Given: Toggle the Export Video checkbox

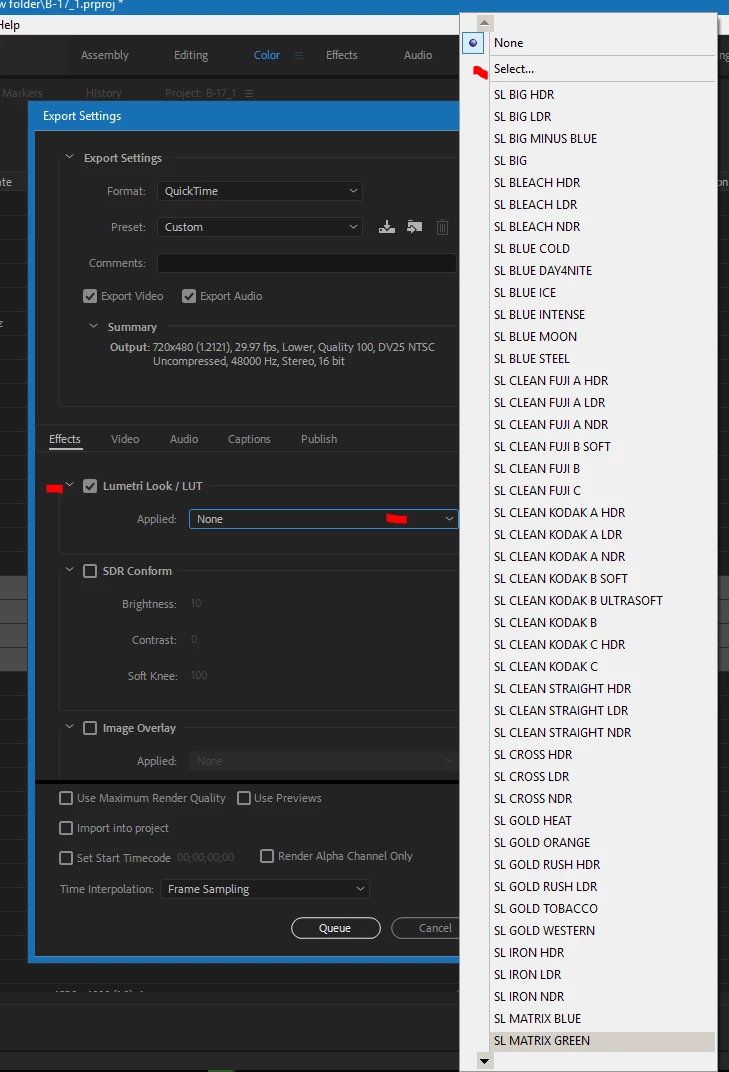Looking at the screenshot, I should [90, 296].
